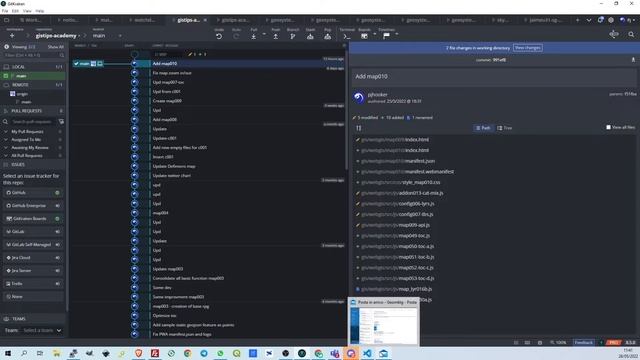
Task: Click the View changes button
Action: pos(527,48)
